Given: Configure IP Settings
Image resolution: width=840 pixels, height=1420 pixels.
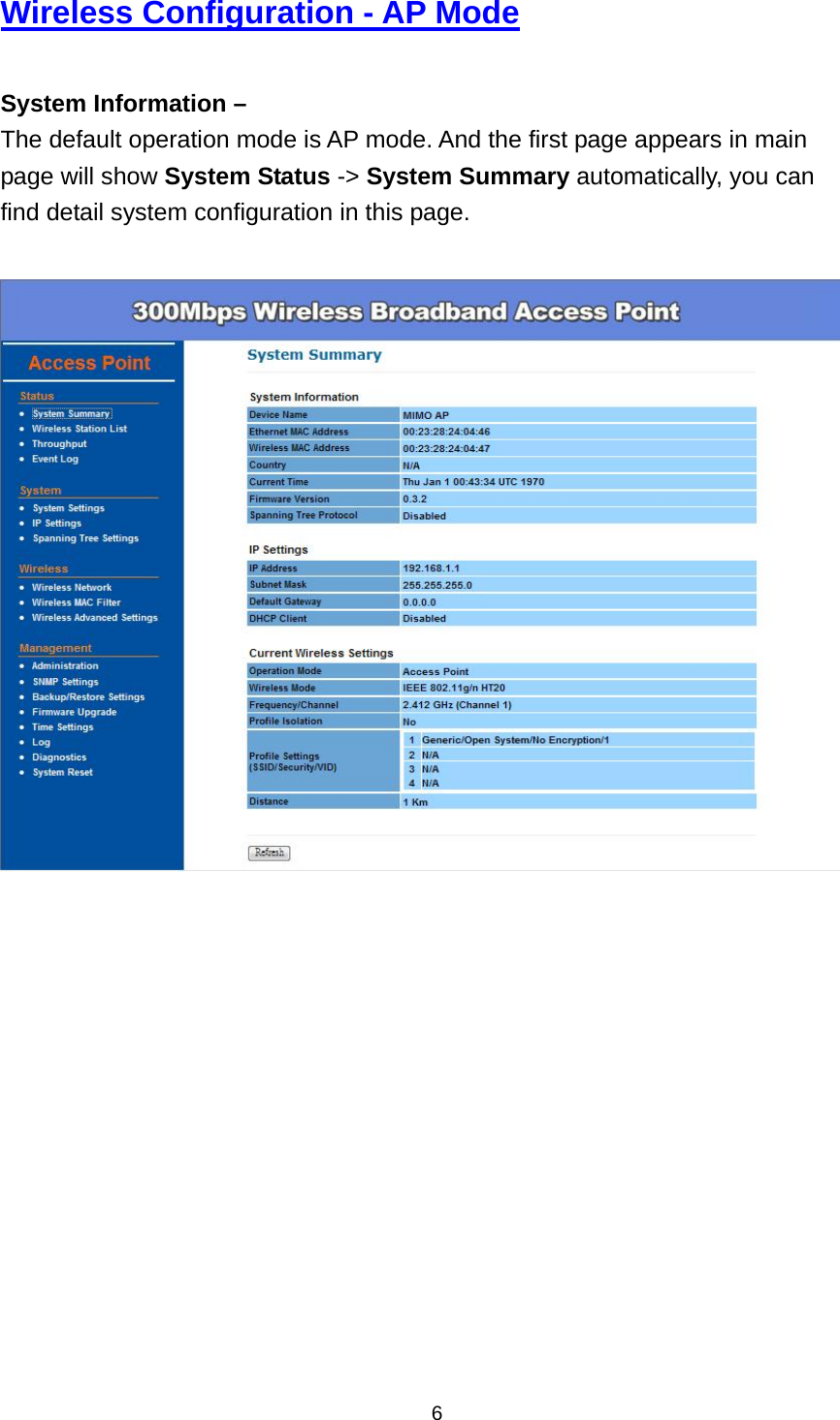Looking at the screenshot, I should (x=56, y=523).
